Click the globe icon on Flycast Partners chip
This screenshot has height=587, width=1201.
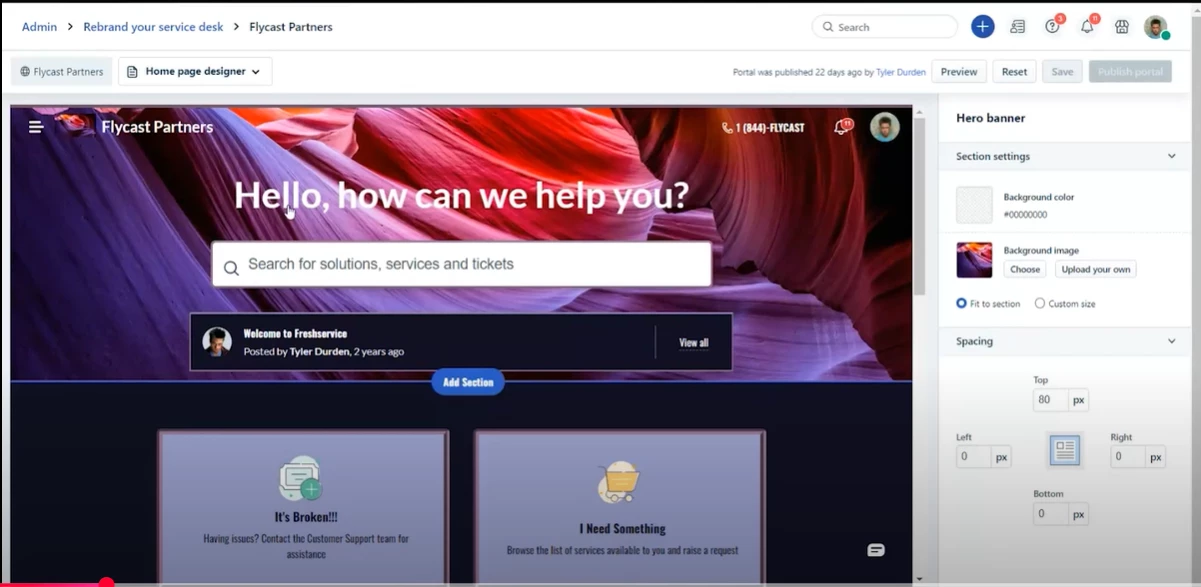coord(25,72)
